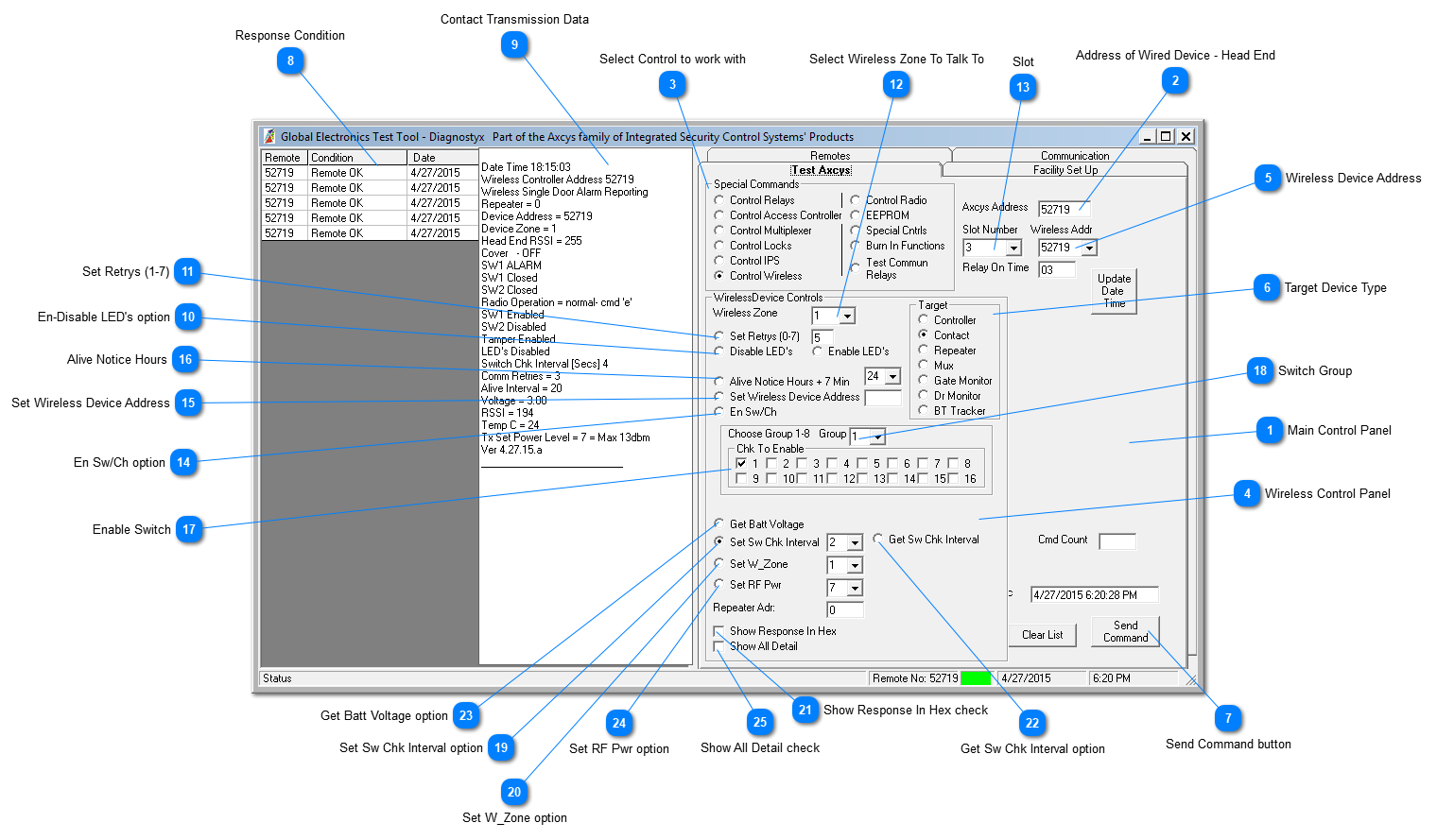Open the Test Axcys tab
Screen dimensions: 1437x840
[822, 170]
